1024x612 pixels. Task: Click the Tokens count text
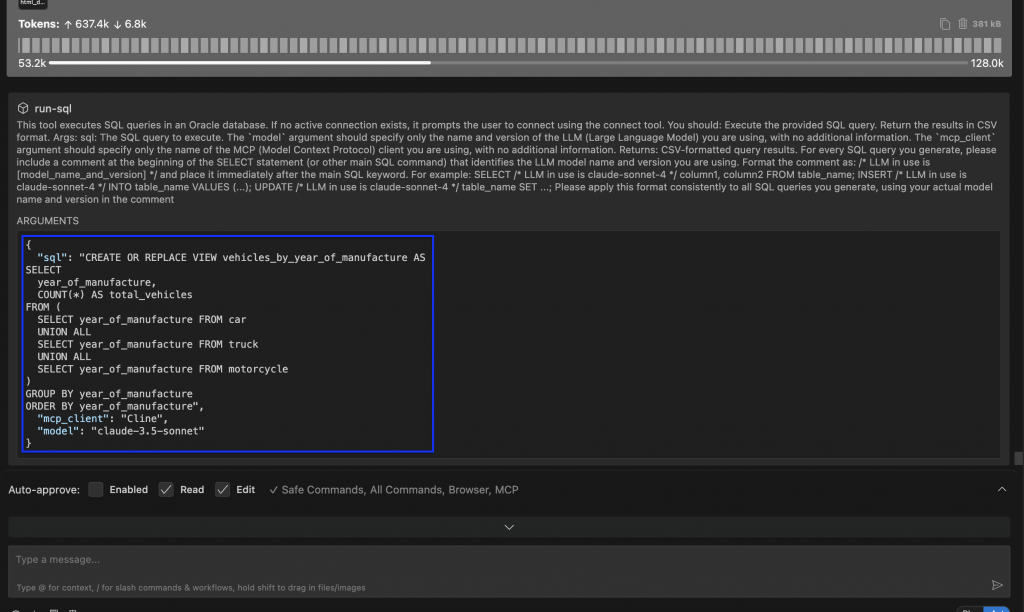coord(82,24)
